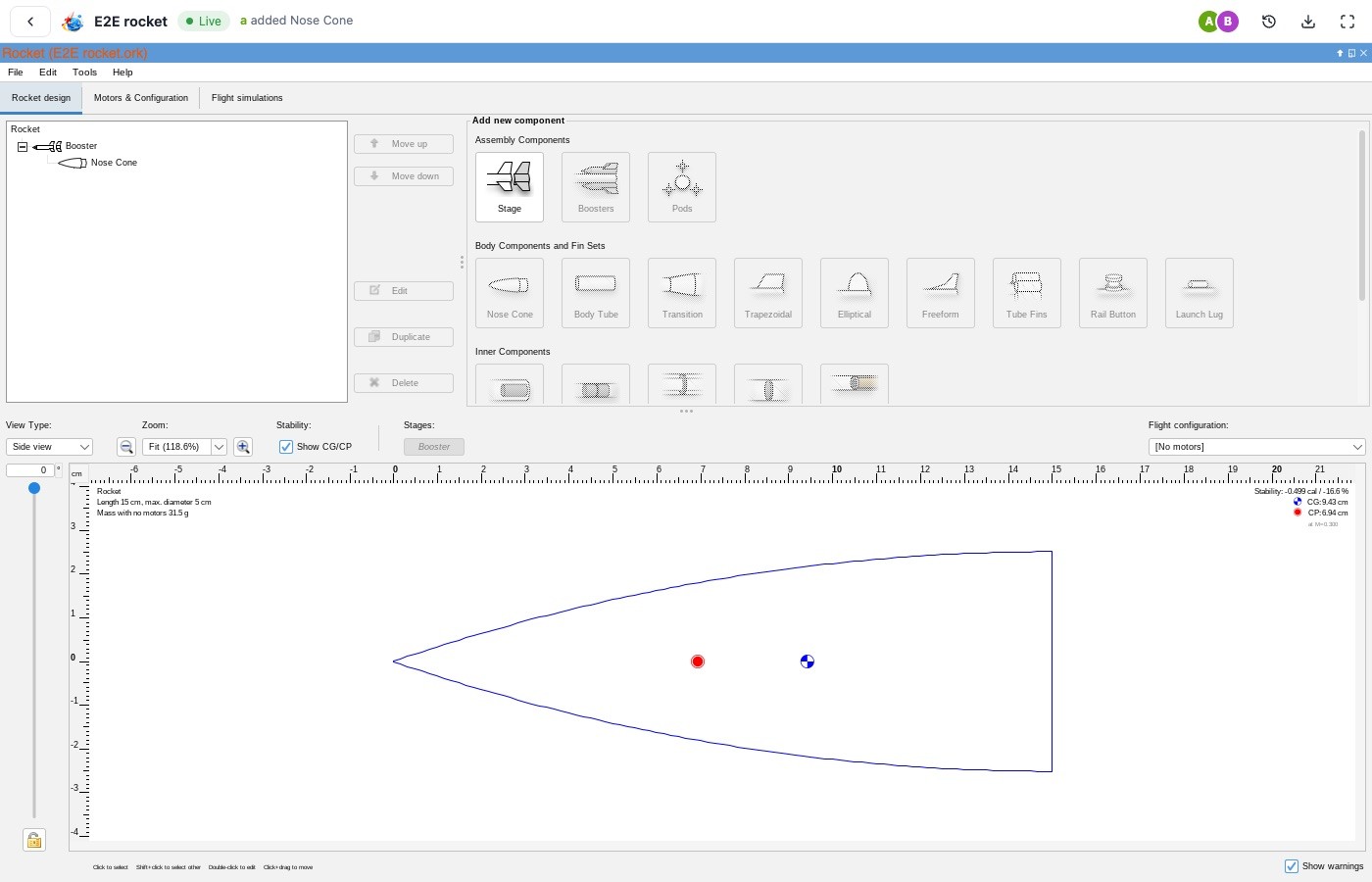Image resolution: width=1372 pixels, height=882 pixels.
Task: Add a Freeform fin set
Action: point(941,293)
